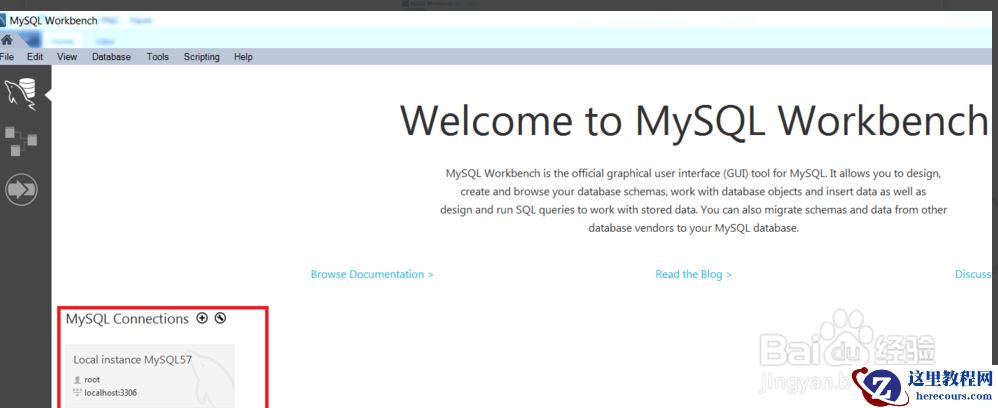Open the models sidebar view

coord(20,141)
